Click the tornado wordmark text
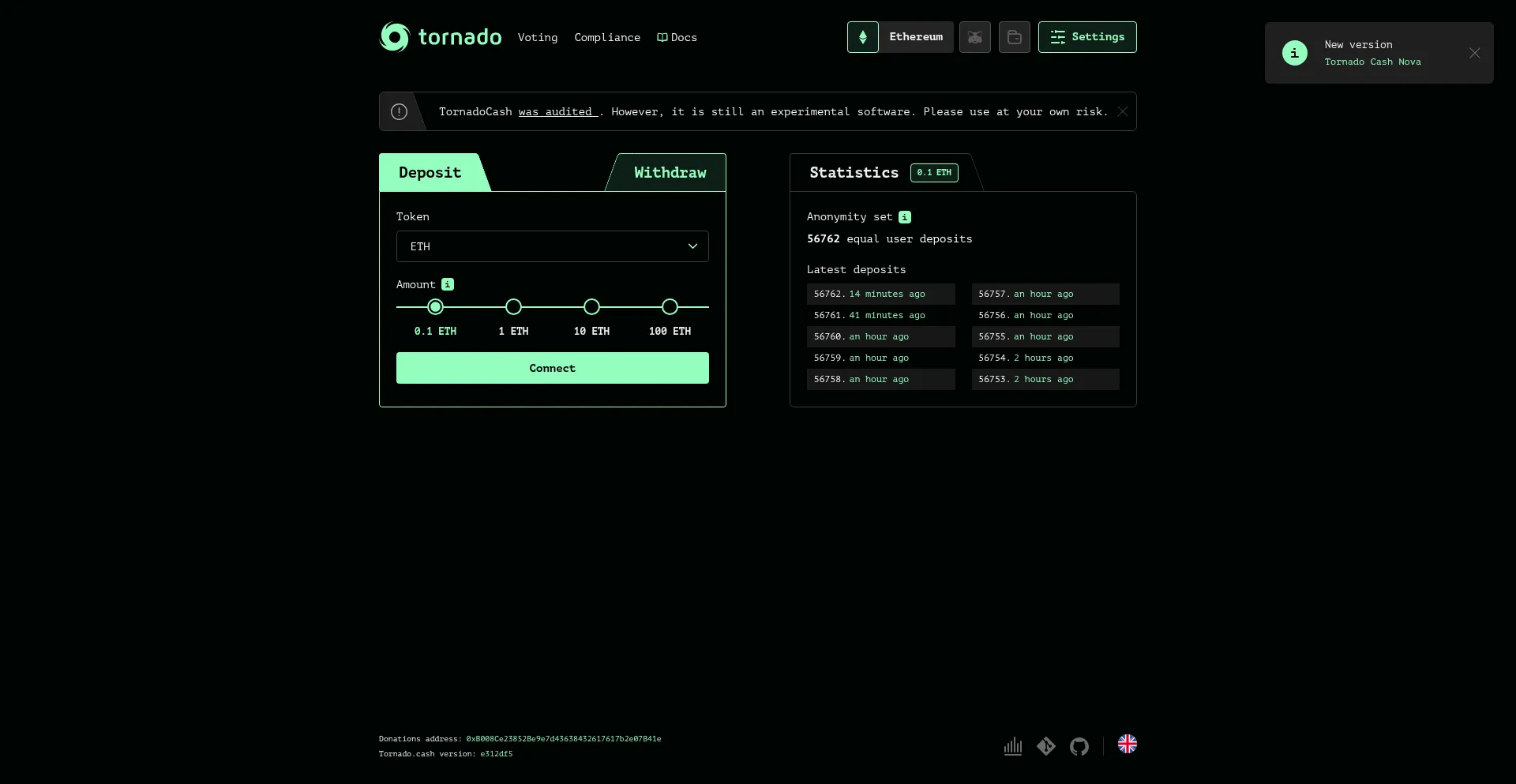Viewport: 1516px width, 784px height. (460, 37)
